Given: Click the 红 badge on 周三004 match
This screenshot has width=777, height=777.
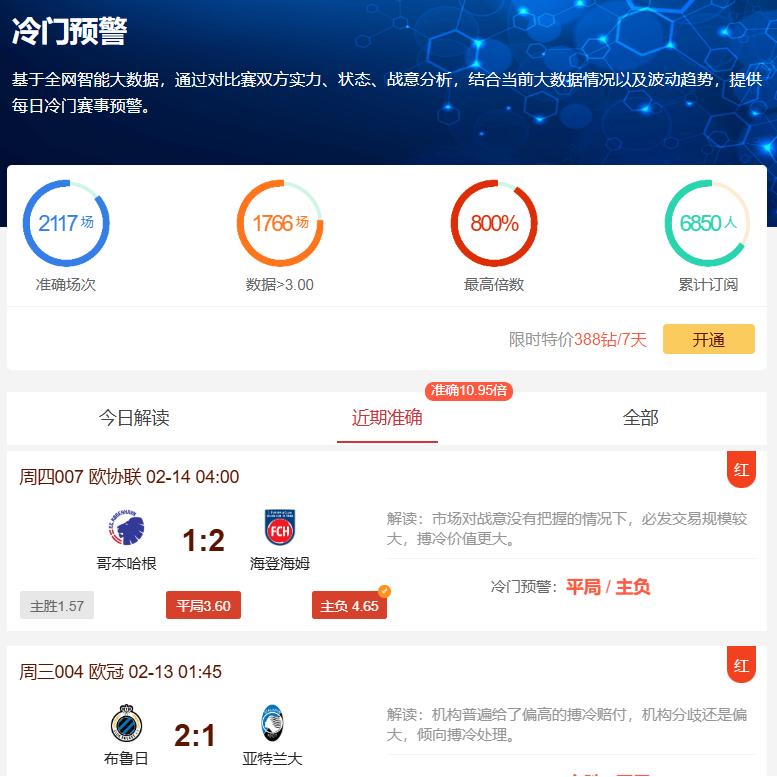Looking at the screenshot, I should click(x=741, y=665).
